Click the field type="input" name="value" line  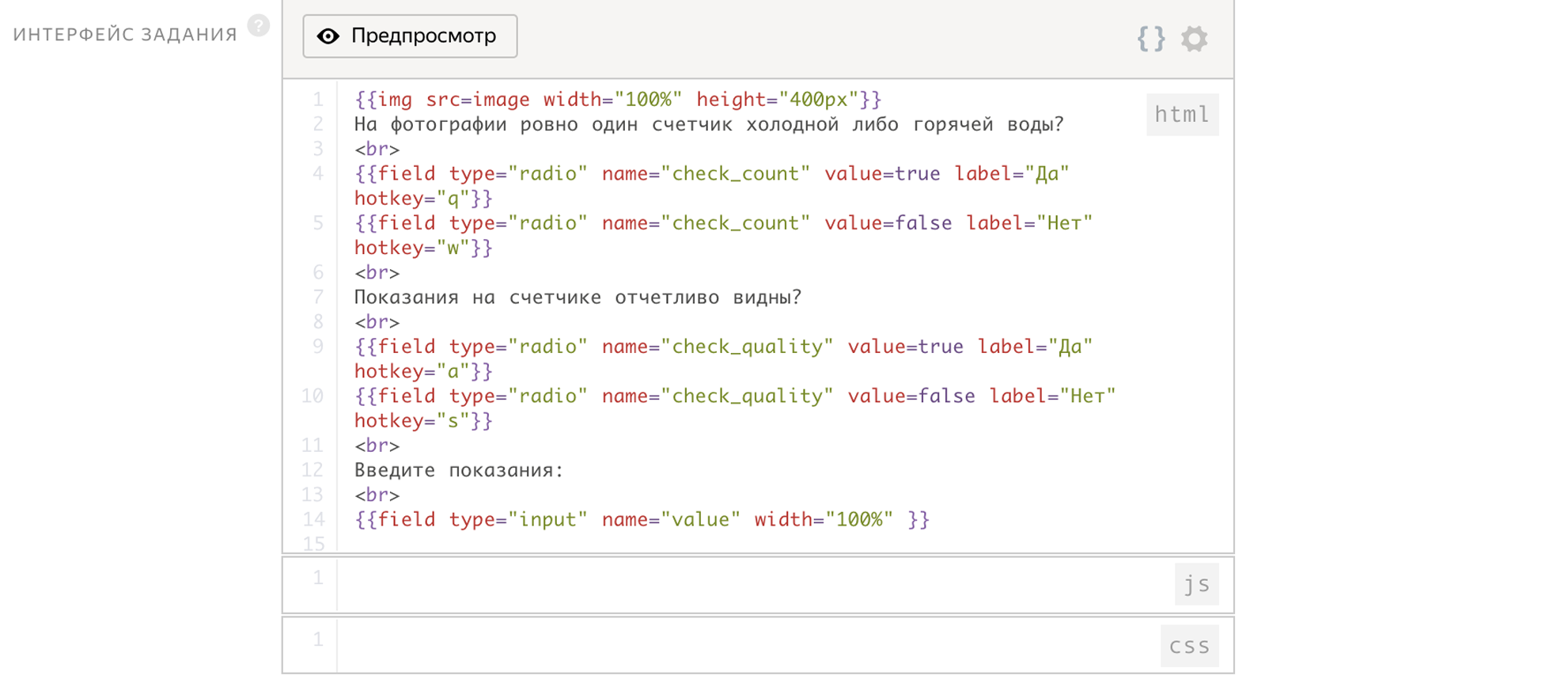click(641, 520)
